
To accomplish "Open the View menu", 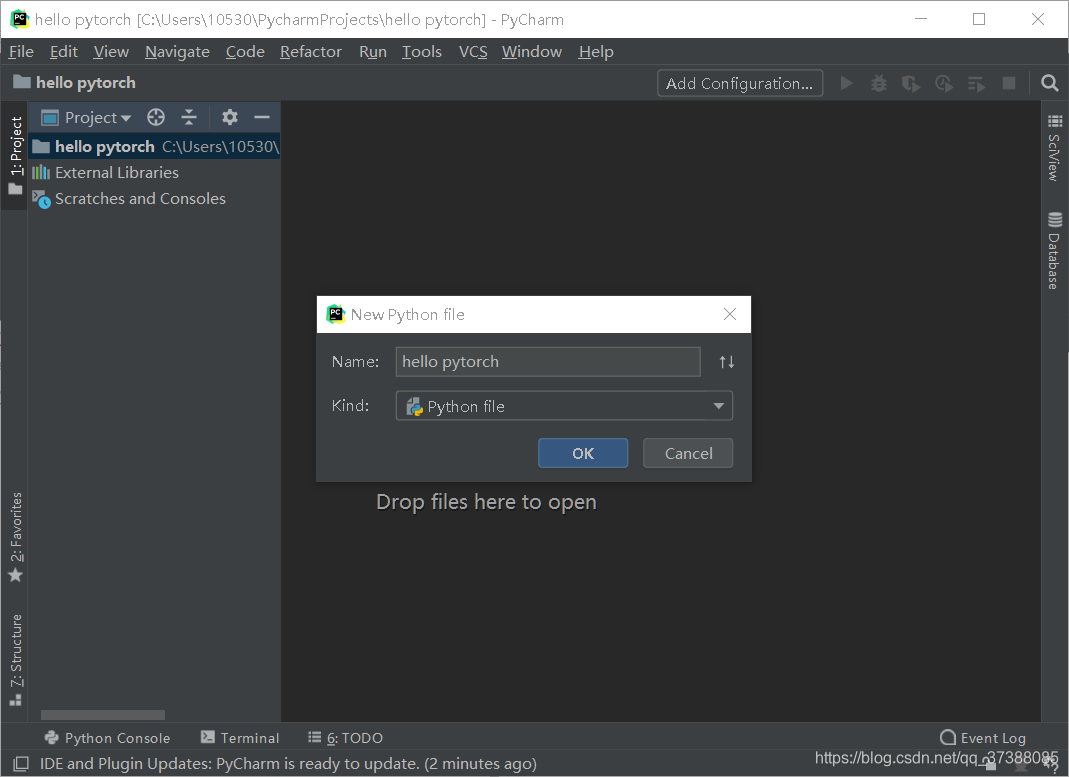I will pos(111,52).
